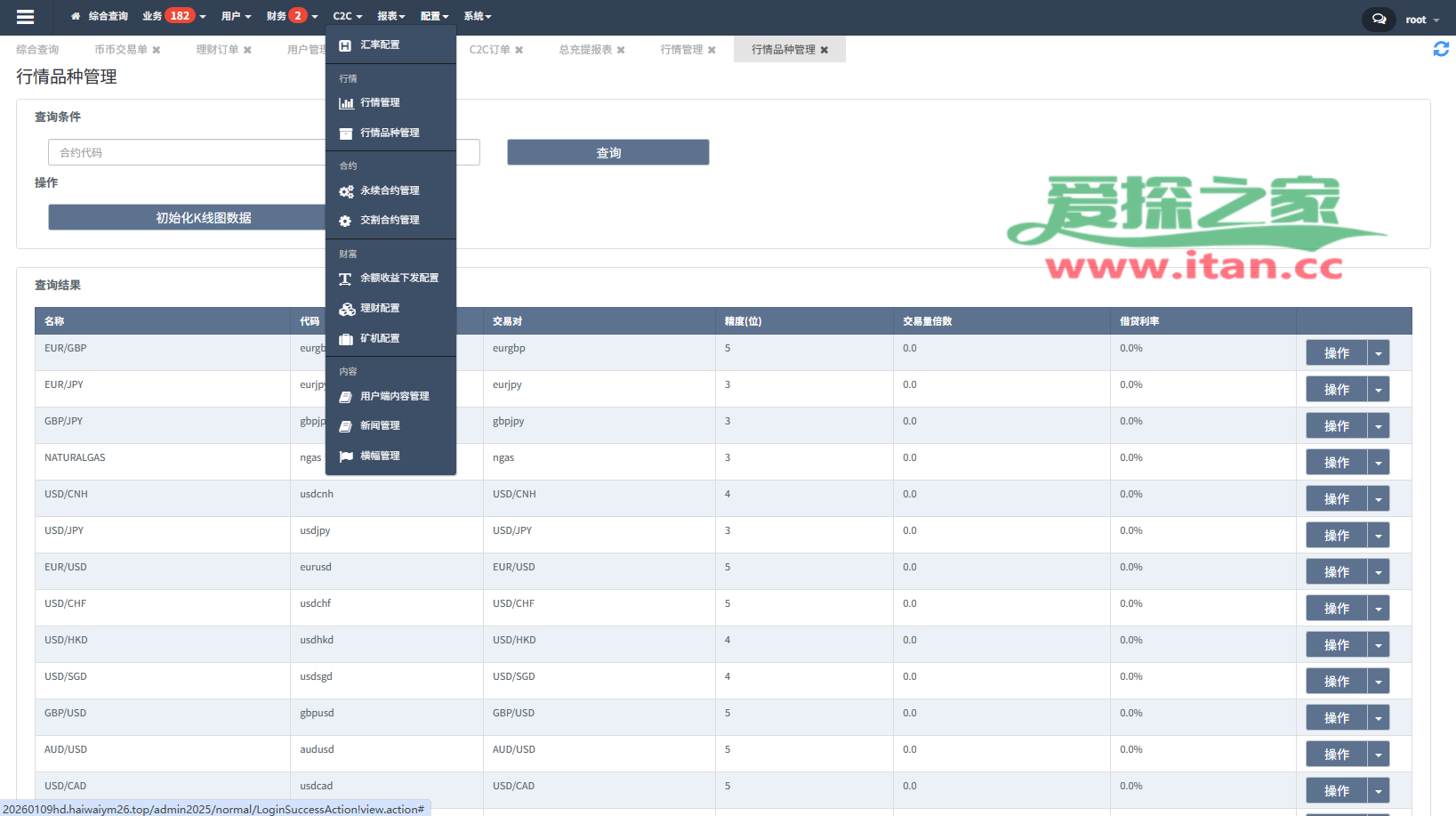The width and height of the screenshot is (1456, 816).
Task: Choose 理财配置 from the menu
Action: 380,308
